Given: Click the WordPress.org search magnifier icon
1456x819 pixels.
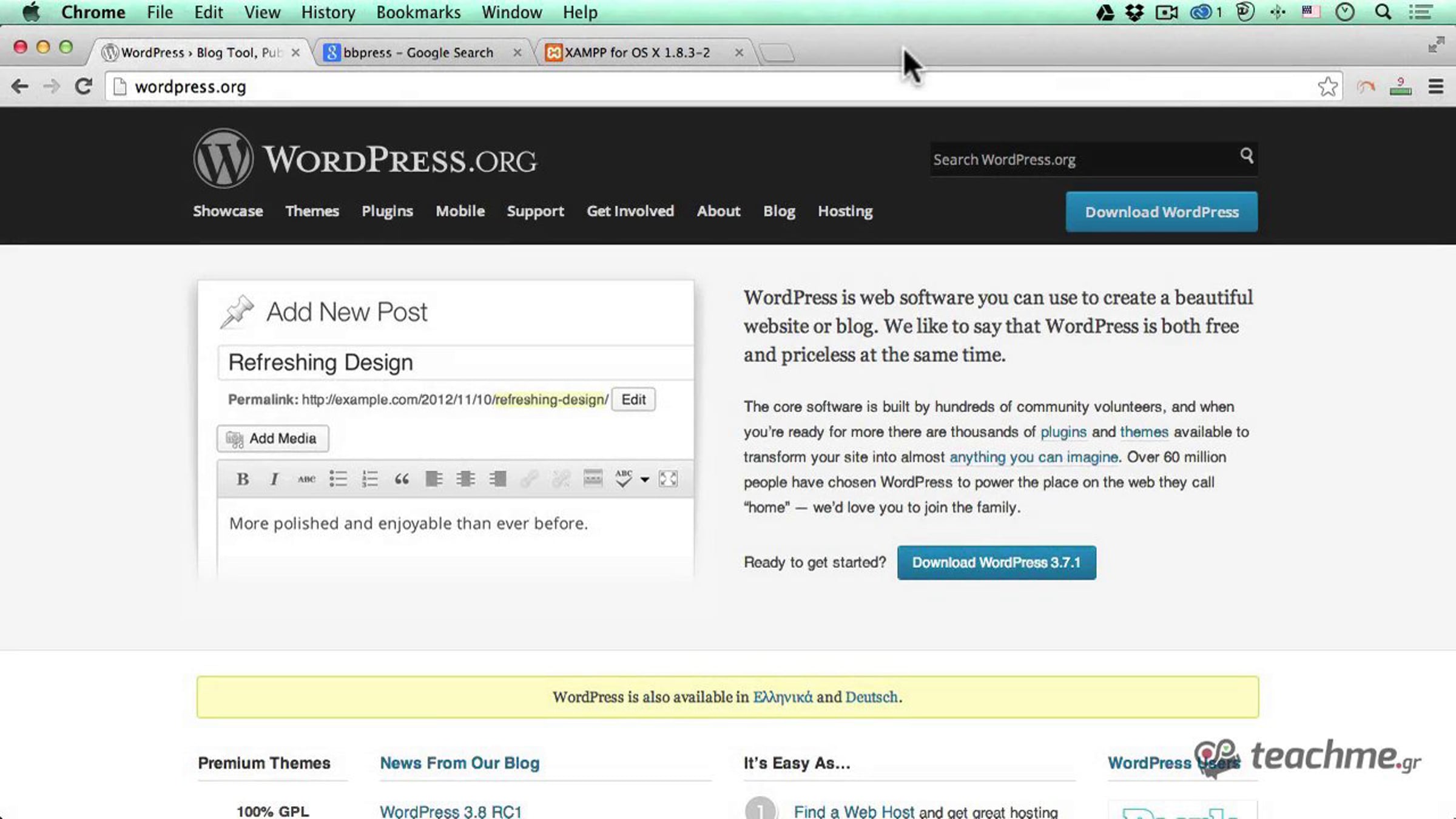Looking at the screenshot, I should [1246, 156].
